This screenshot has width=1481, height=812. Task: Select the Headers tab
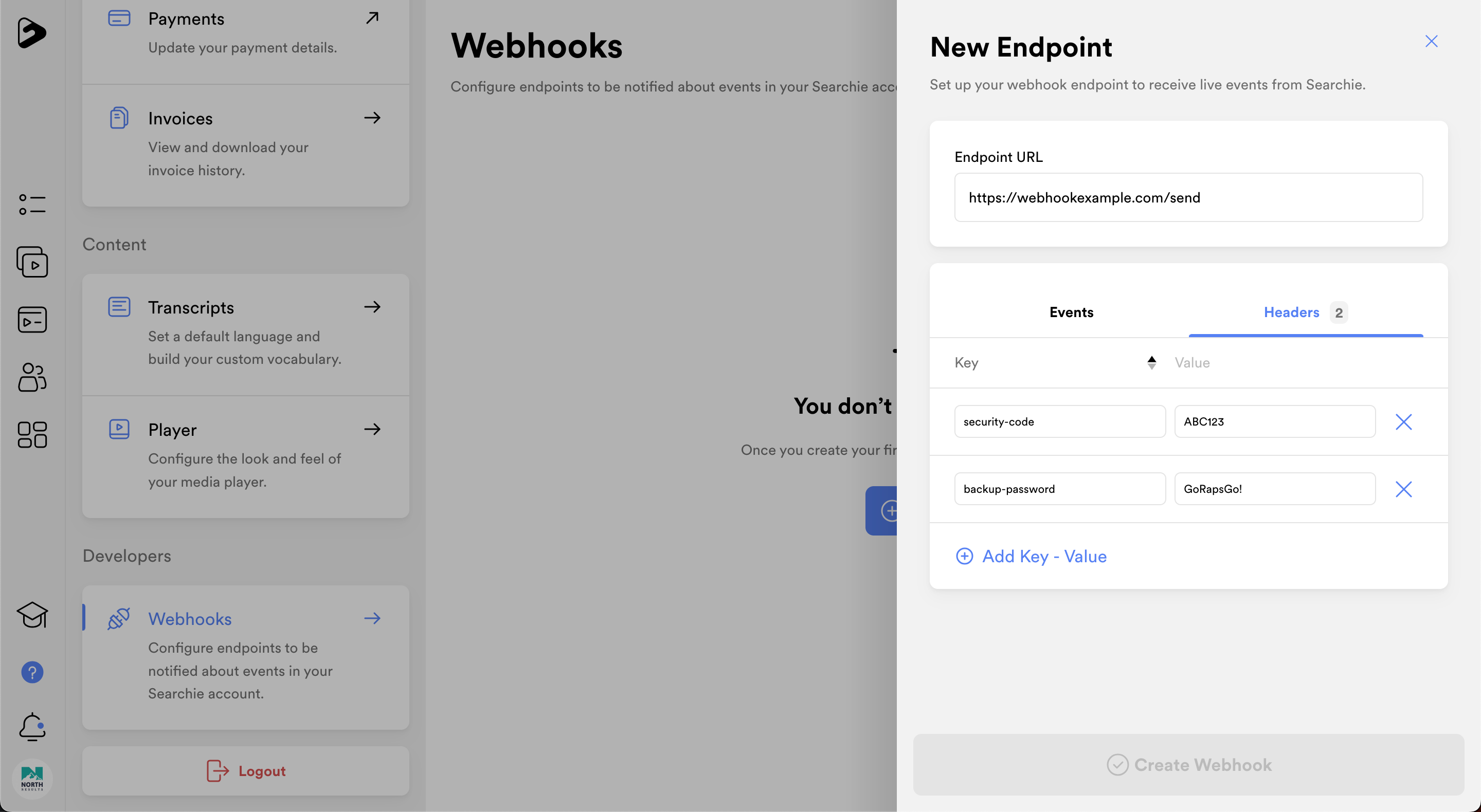[1291, 312]
